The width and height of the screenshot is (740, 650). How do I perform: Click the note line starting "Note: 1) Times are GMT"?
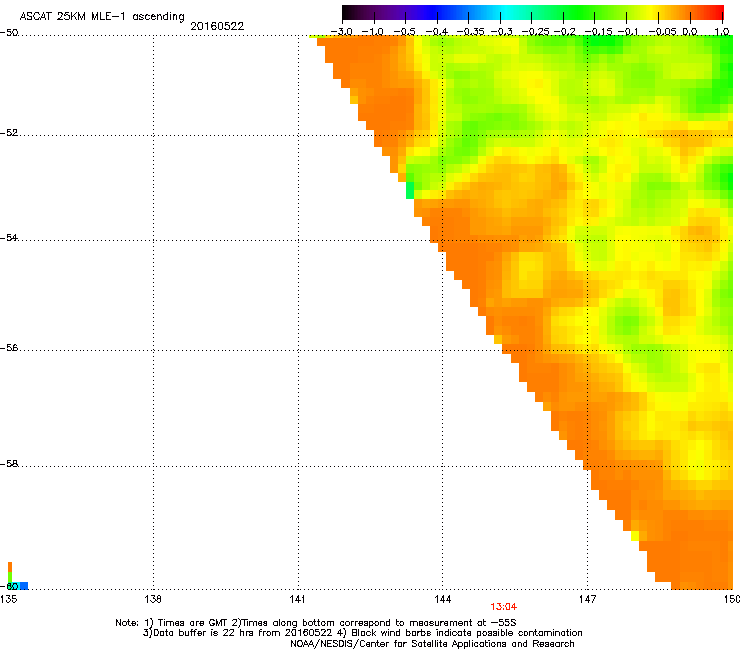tap(316, 623)
